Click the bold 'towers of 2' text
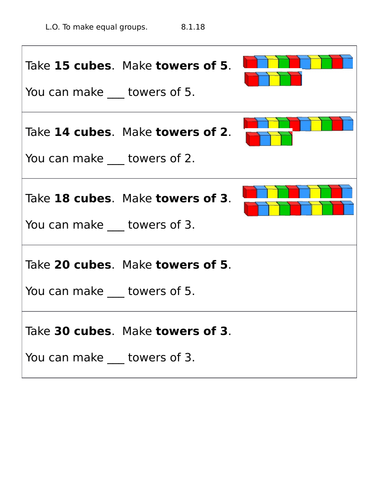Image resolution: width=386 pixels, height=500 pixels. (192, 132)
